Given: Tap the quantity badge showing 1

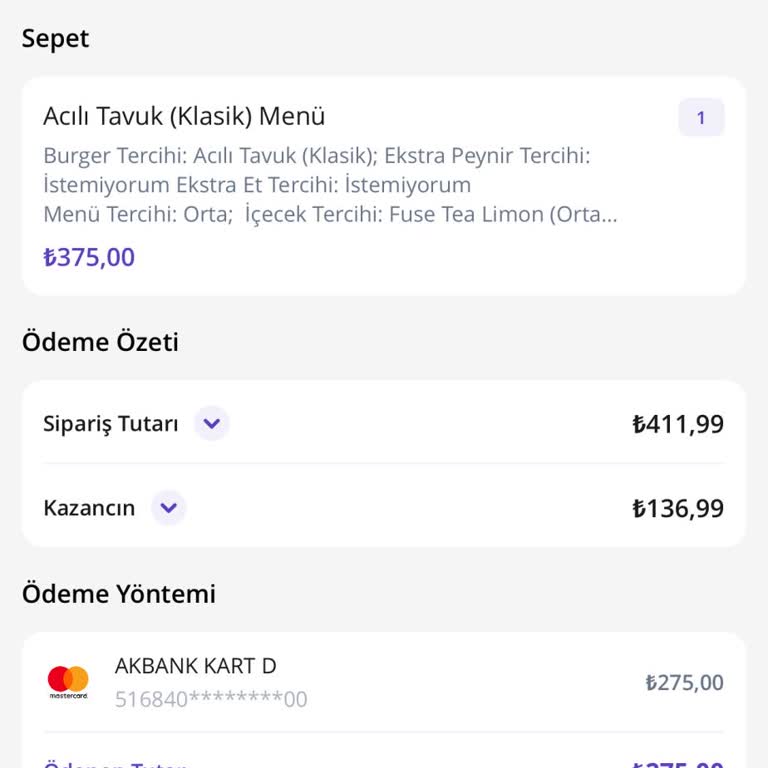Looking at the screenshot, I should click(x=701, y=118).
